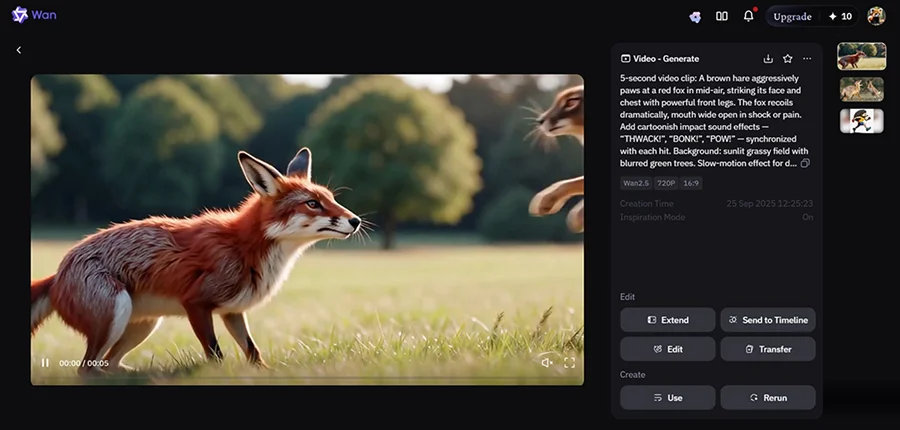
Task: Click the Wan logo in top left
Action: click(x=34, y=15)
